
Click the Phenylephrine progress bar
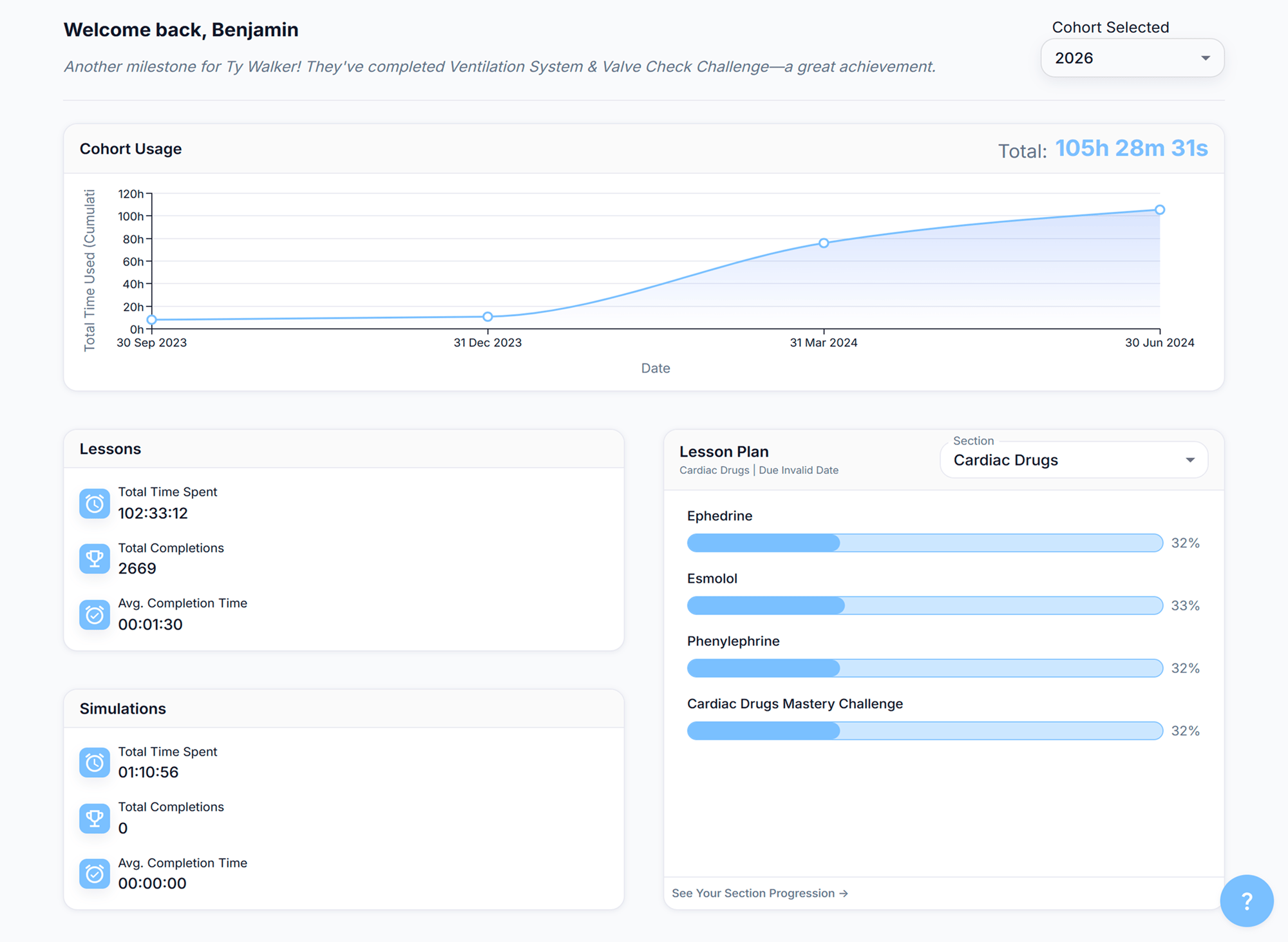coord(925,668)
